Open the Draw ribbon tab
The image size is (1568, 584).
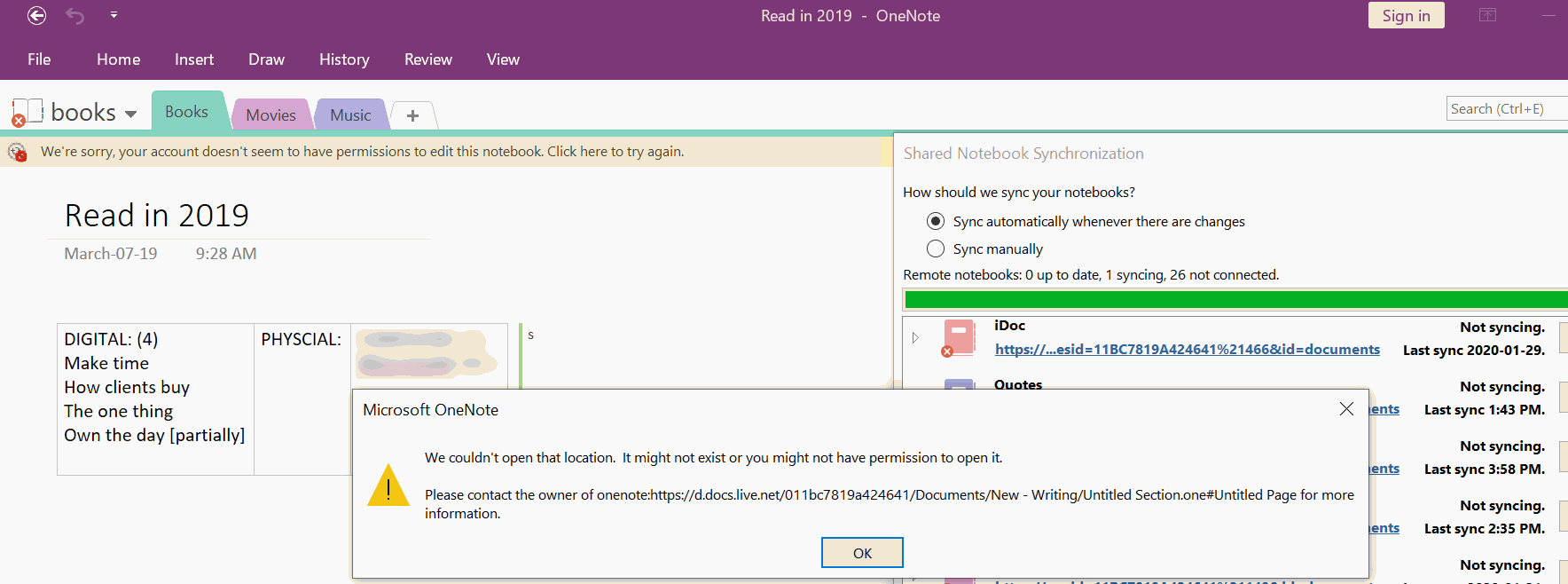click(266, 59)
